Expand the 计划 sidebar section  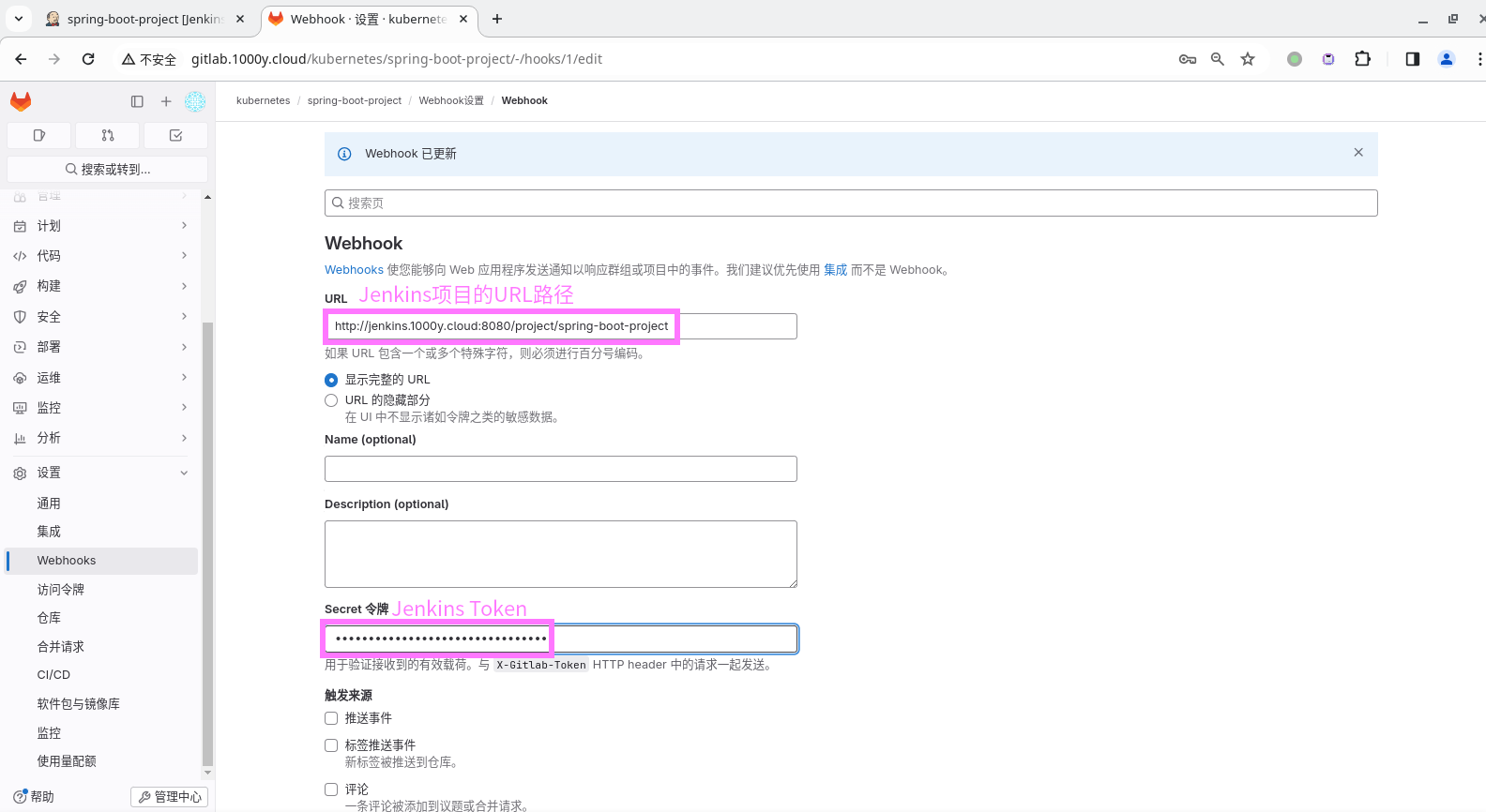(101, 226)
